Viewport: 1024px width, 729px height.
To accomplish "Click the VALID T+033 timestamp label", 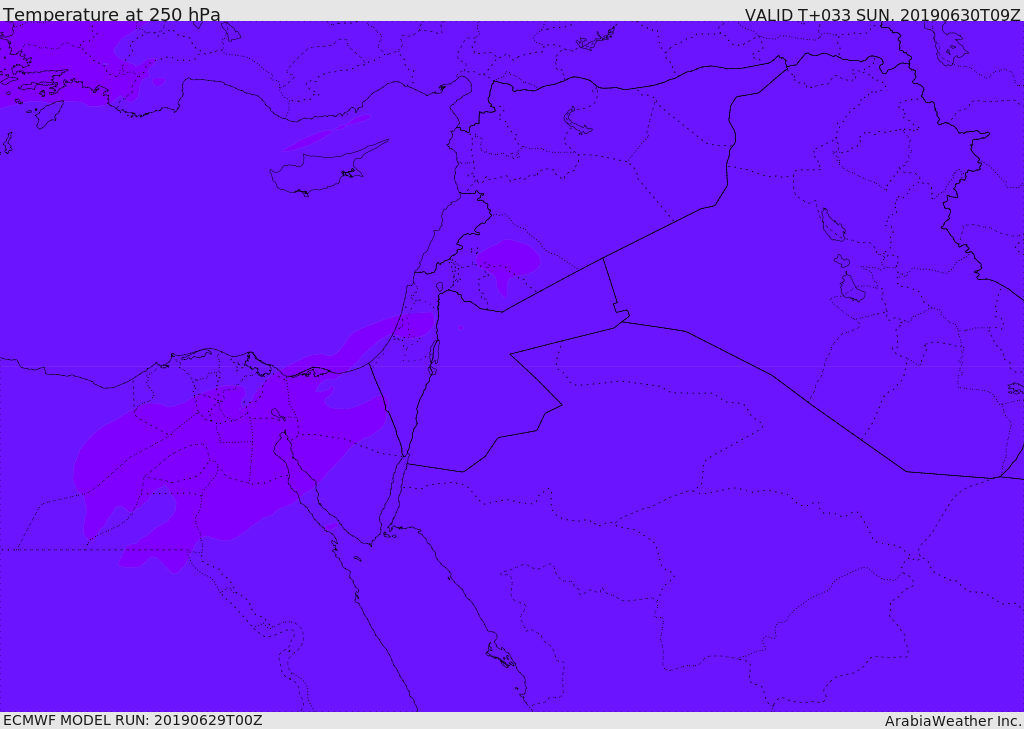I will pyautogui.click(x=882, y=14).
